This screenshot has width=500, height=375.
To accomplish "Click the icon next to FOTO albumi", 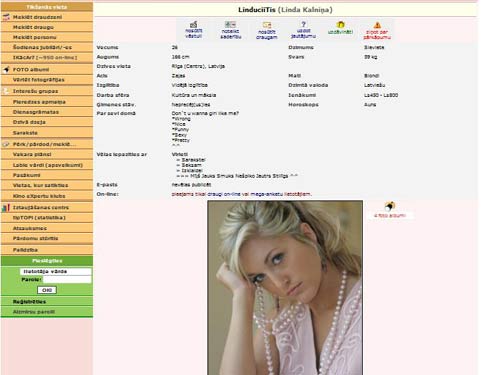I will coord(6,69).
